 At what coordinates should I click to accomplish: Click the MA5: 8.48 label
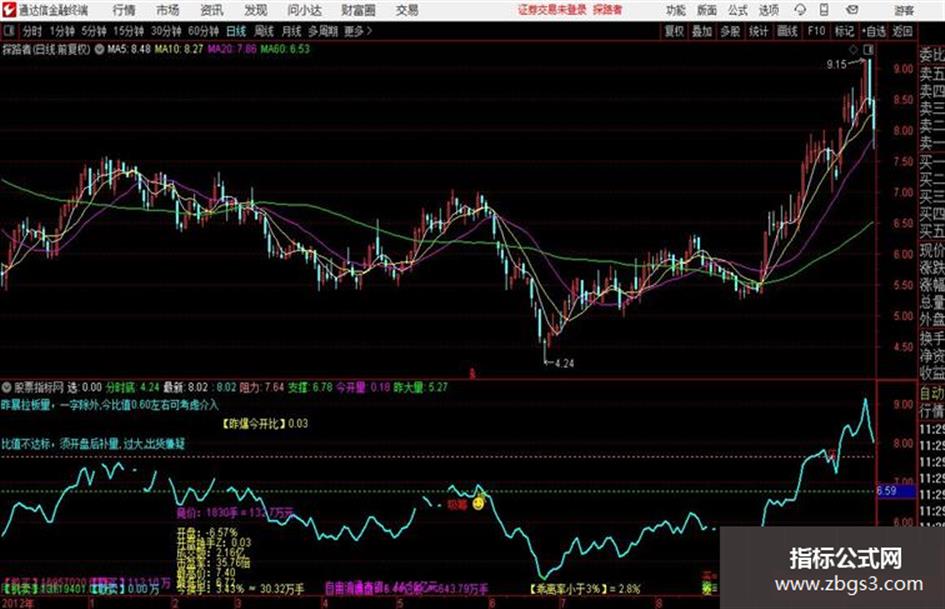(129, 49)
